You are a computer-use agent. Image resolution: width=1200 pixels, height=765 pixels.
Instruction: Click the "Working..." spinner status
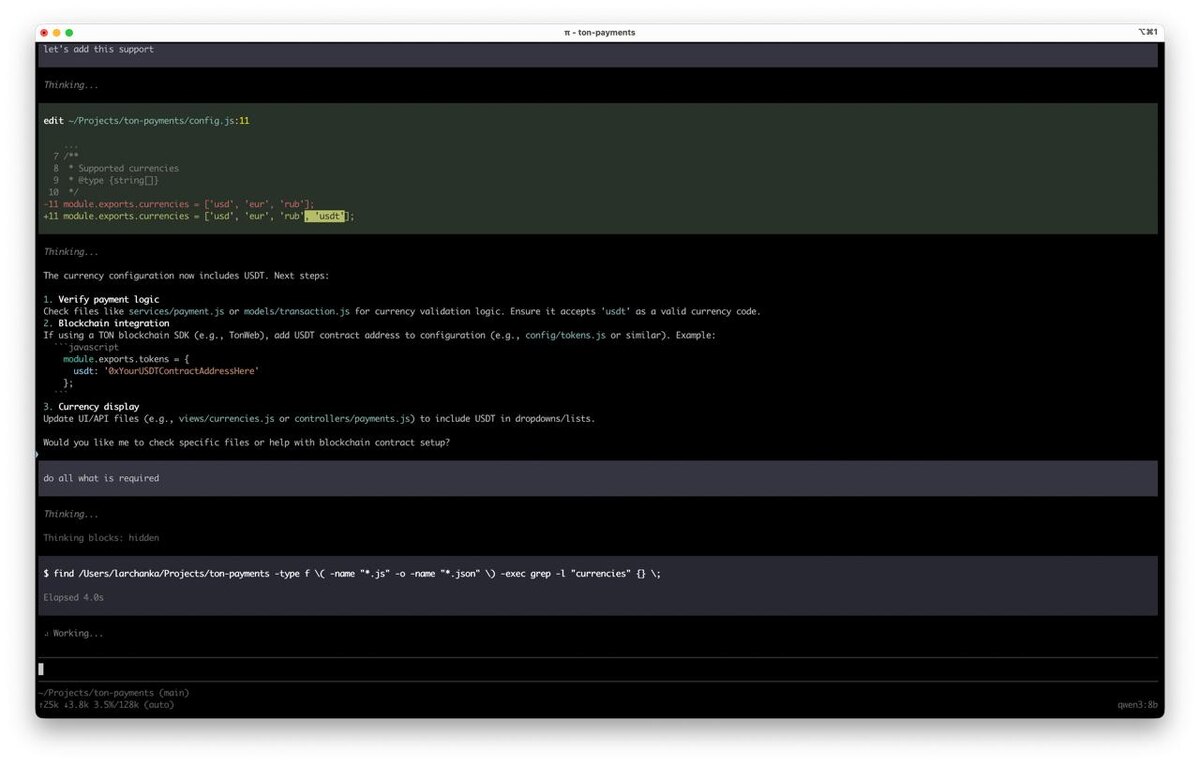coord(73,633)
